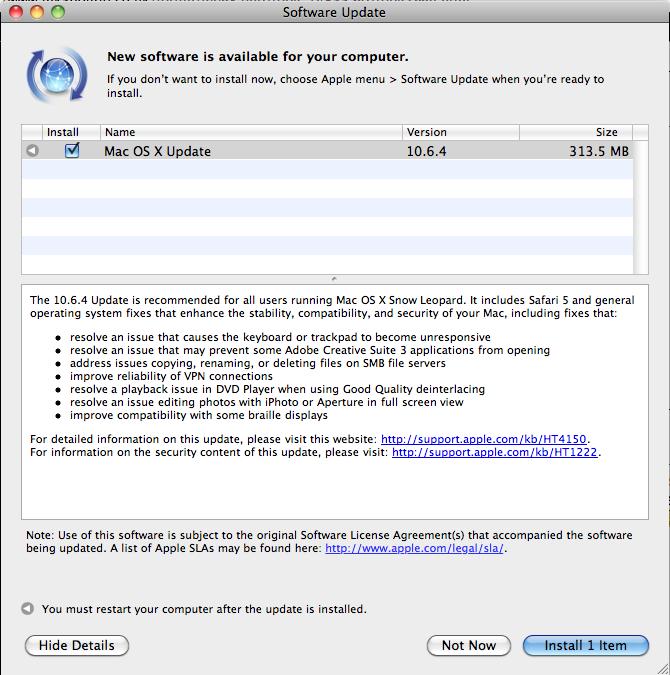Sort updates by the Version column header
Screen dimensions: 670x675
461,132
